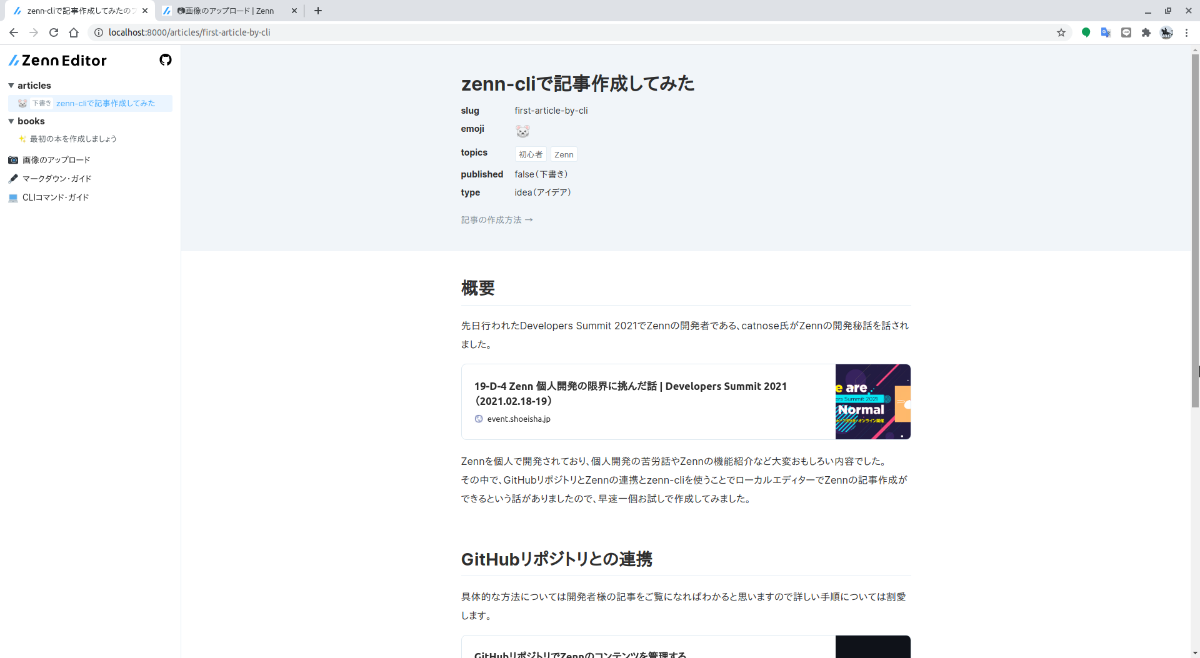Open 最初の本を作成しましょう in books

73,139
